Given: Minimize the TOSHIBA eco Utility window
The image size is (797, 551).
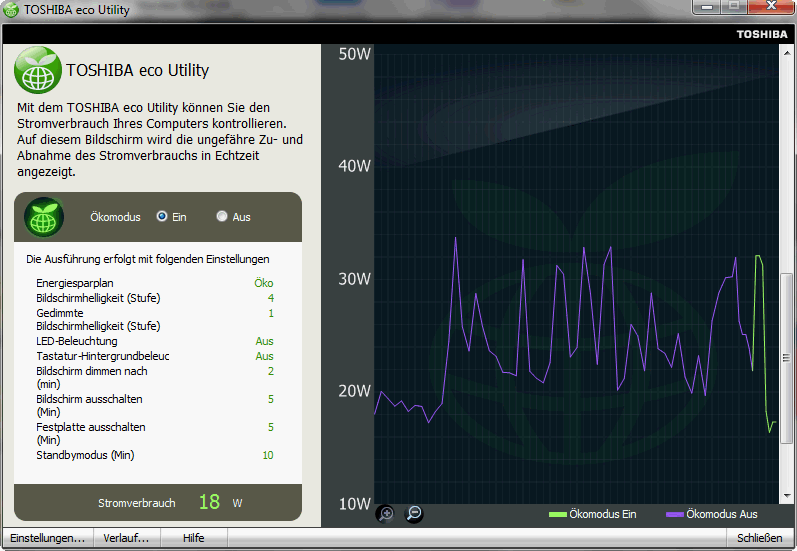Looking at the screenshot, I should click(707, 7).
